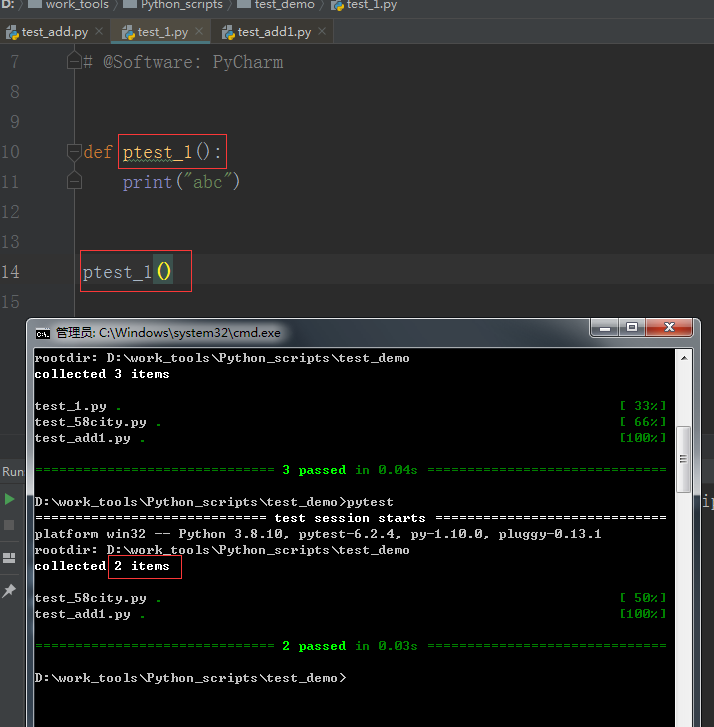Collapse the comment block fold at line 7
This screenshot has height=727, width=714.
[74, 61]
